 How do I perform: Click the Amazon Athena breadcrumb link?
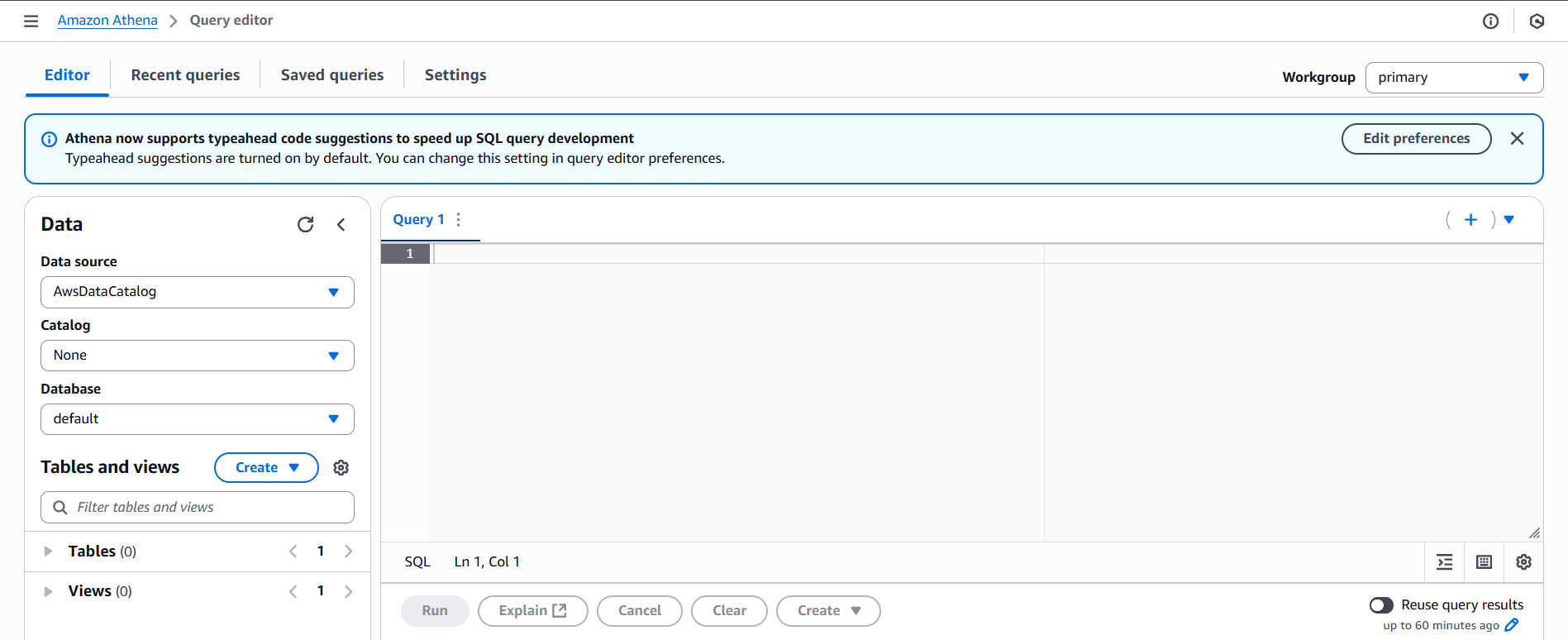[107, 21]
